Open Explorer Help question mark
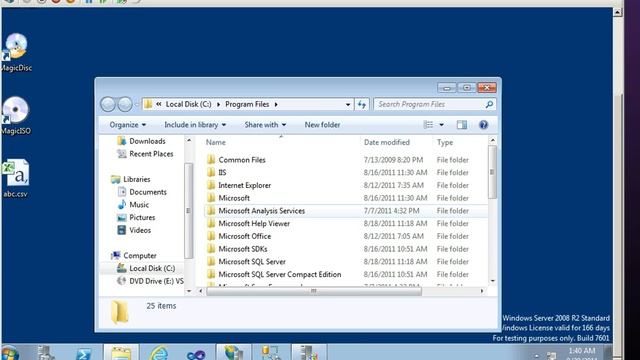This screenshot has height=360, width=640. tap(483, 125)
